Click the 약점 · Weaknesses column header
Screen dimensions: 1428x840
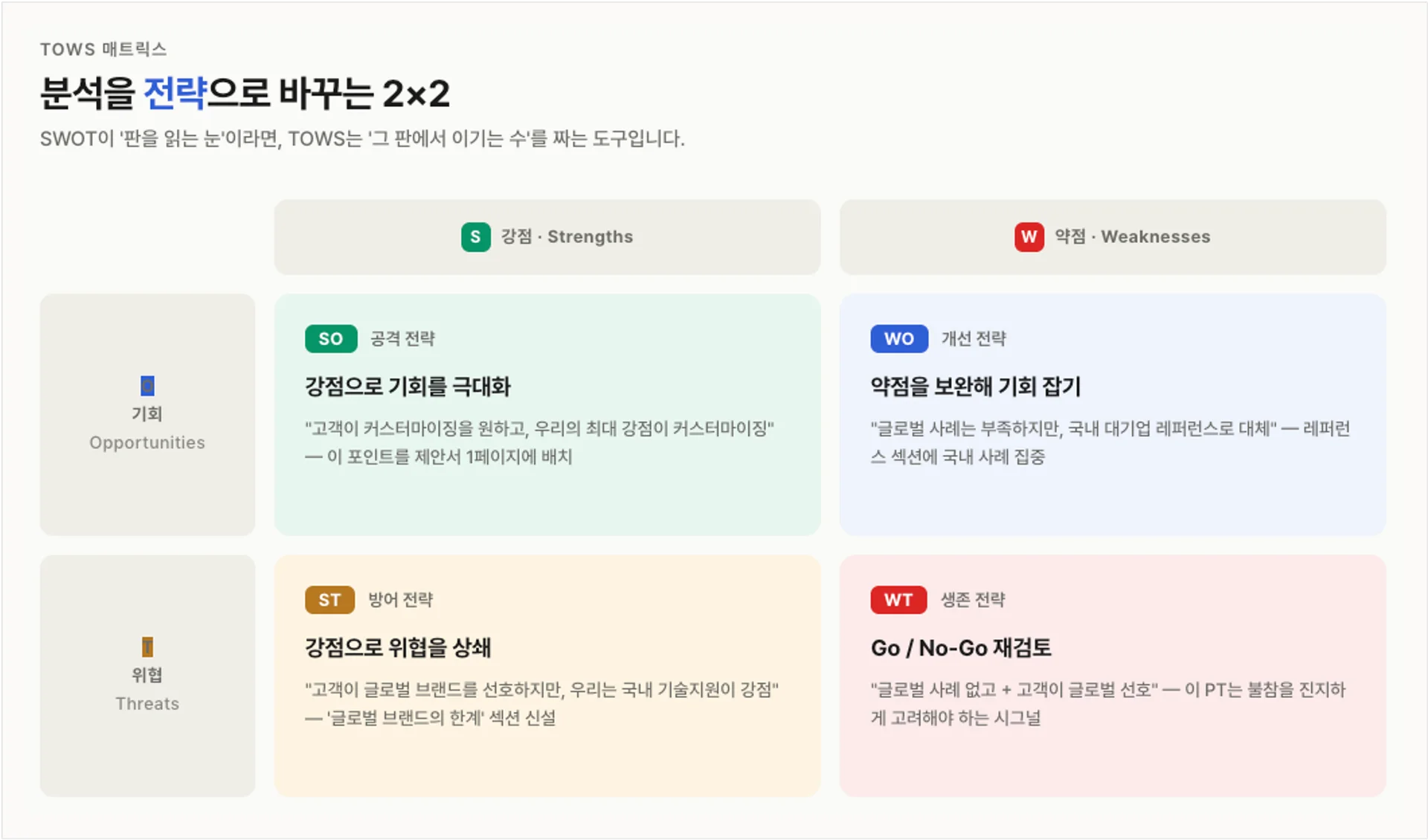pyautogui.click(x=1113, y=236)
